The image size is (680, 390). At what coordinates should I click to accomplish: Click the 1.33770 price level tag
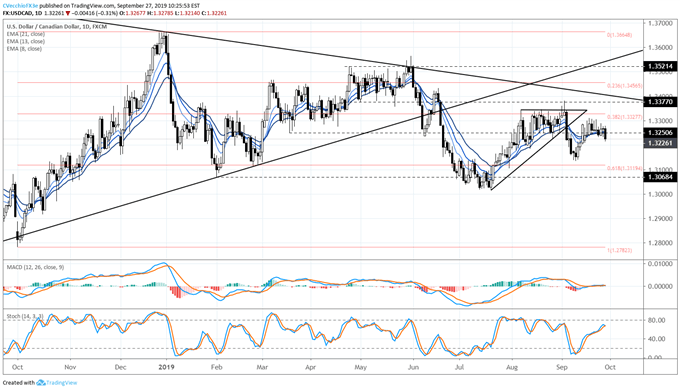tap(660, 102)
